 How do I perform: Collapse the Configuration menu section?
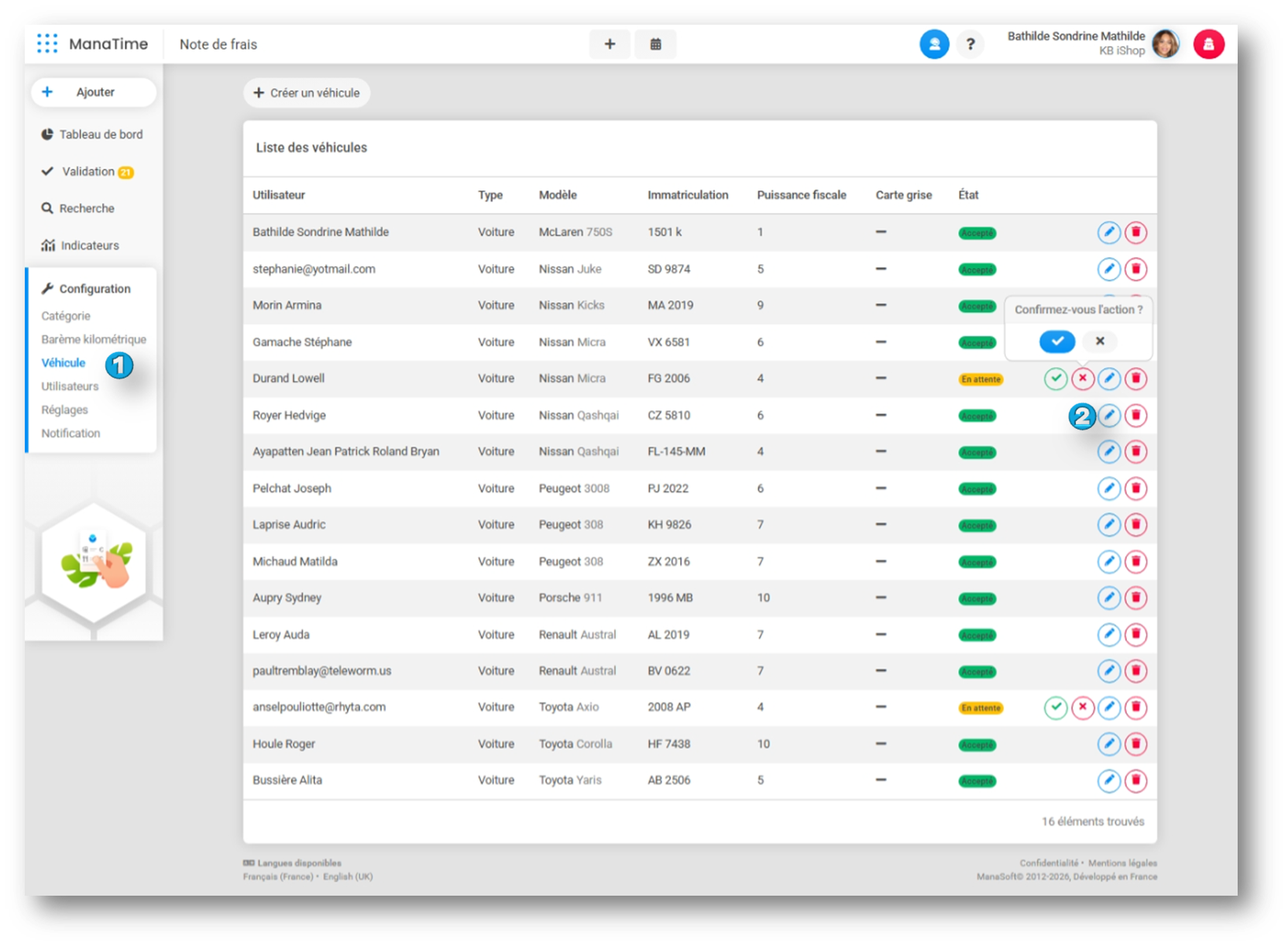pos(94,289)
